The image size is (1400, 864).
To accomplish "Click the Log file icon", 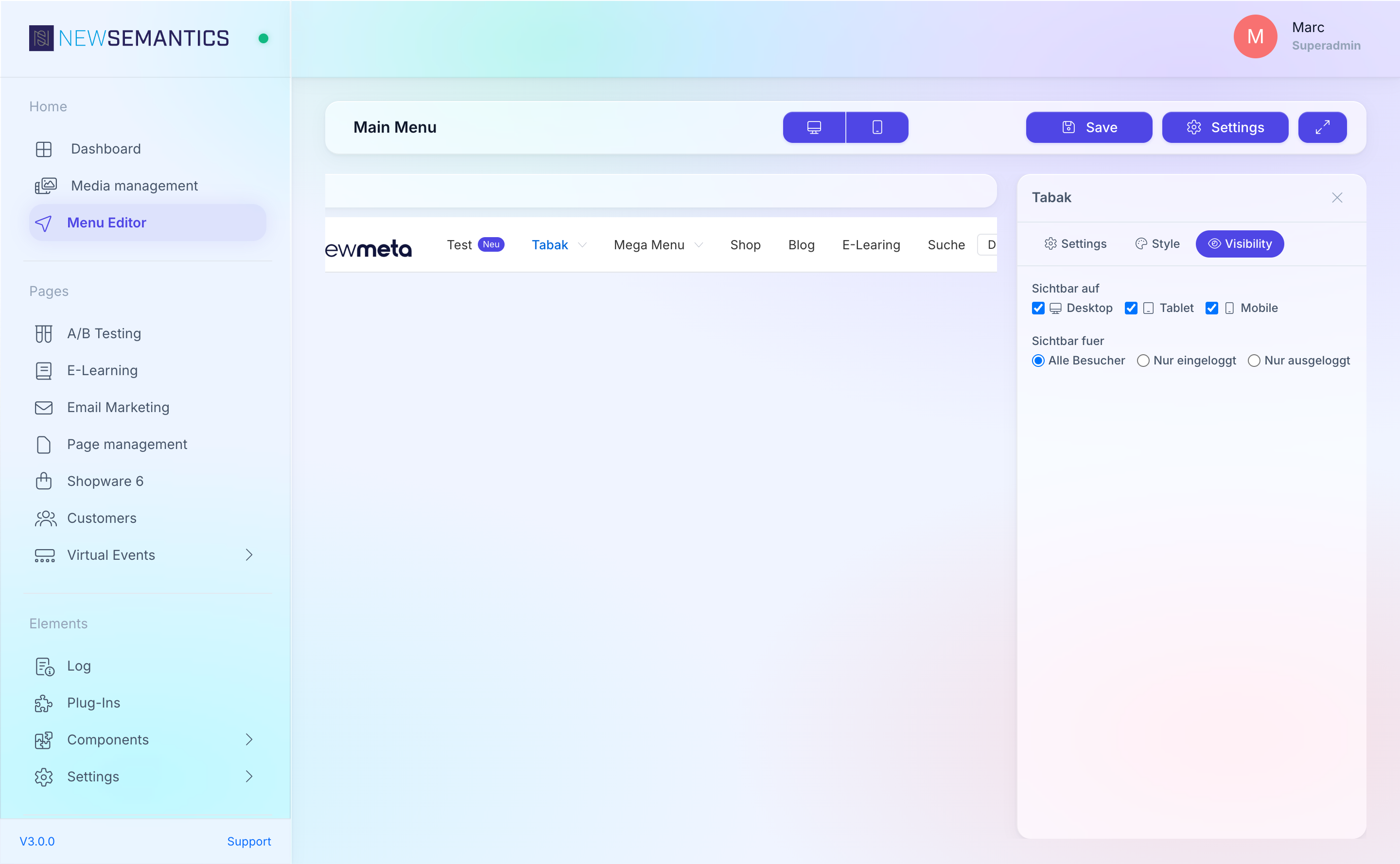I will 45,666.
